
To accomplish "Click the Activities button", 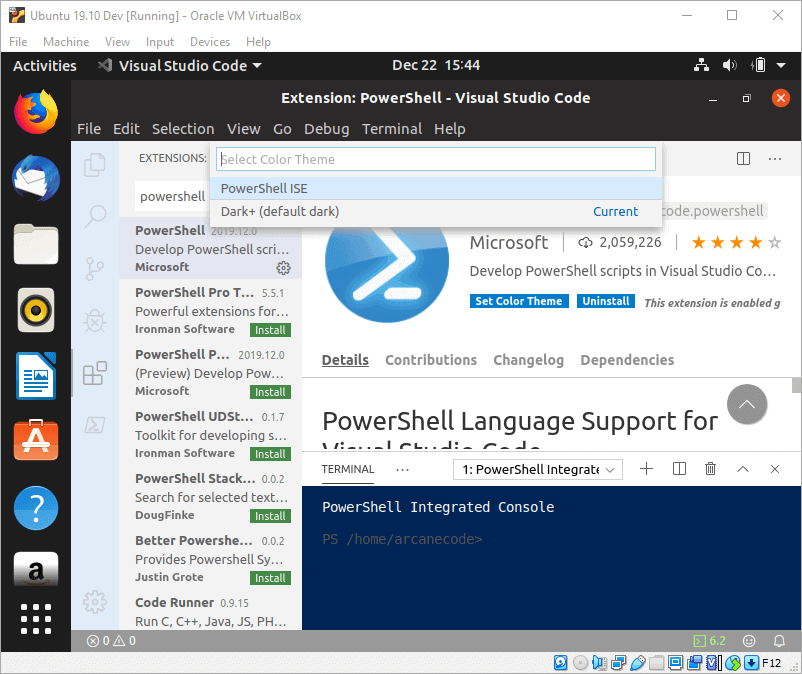I will 45,65.
